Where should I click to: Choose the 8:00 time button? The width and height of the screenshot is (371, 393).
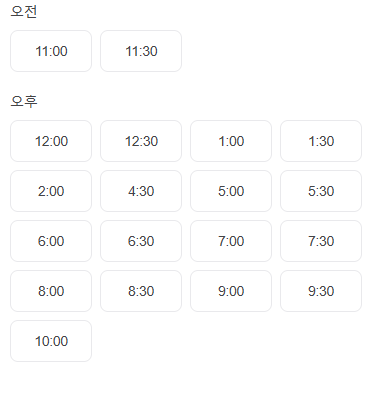coord(51,291)
